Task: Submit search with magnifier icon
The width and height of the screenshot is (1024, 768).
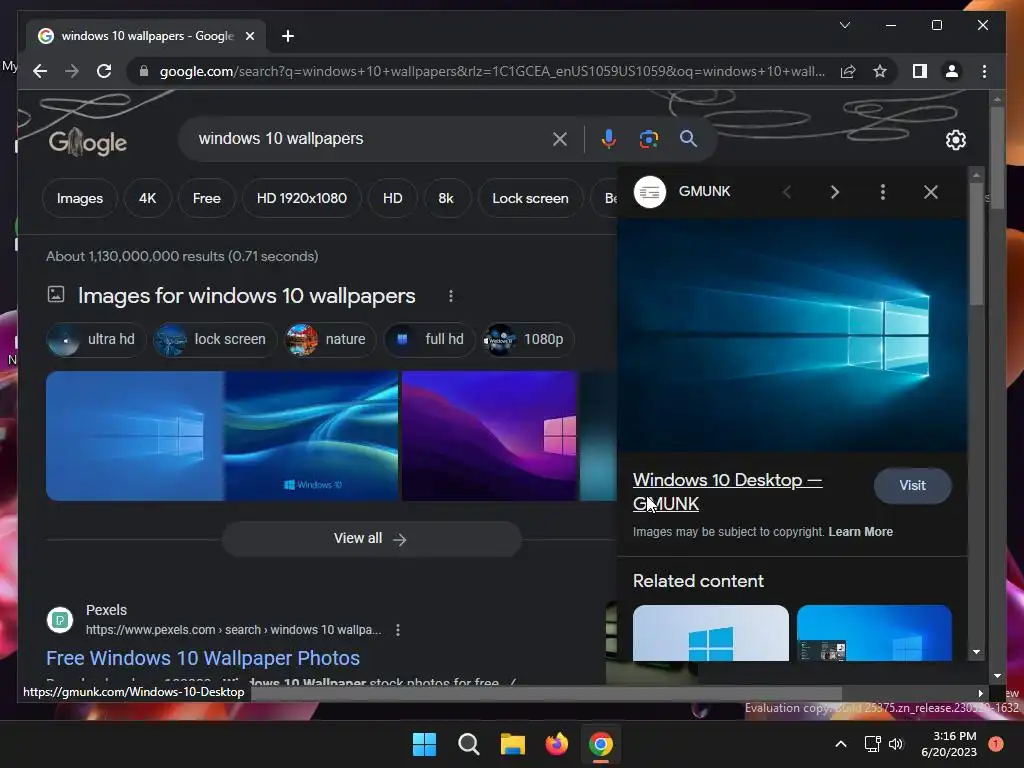Action: coord(688,138)
